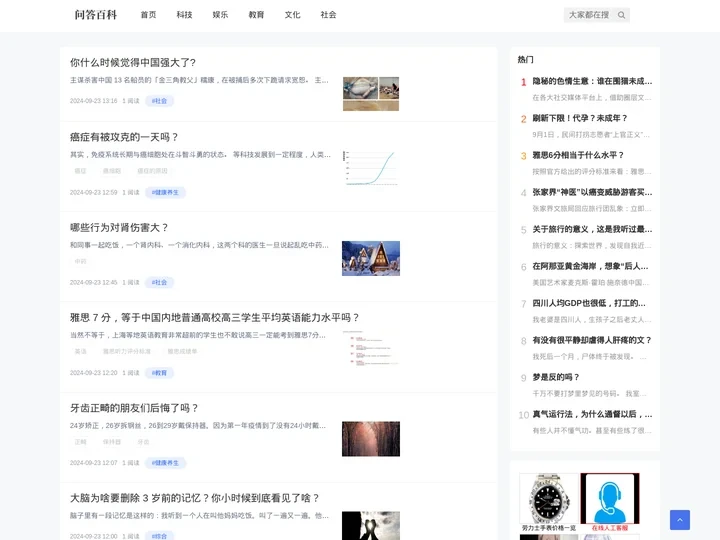Click the back-to-top arrow button
The height and width of the screenshot is (540, 720).
pos(680,520)
